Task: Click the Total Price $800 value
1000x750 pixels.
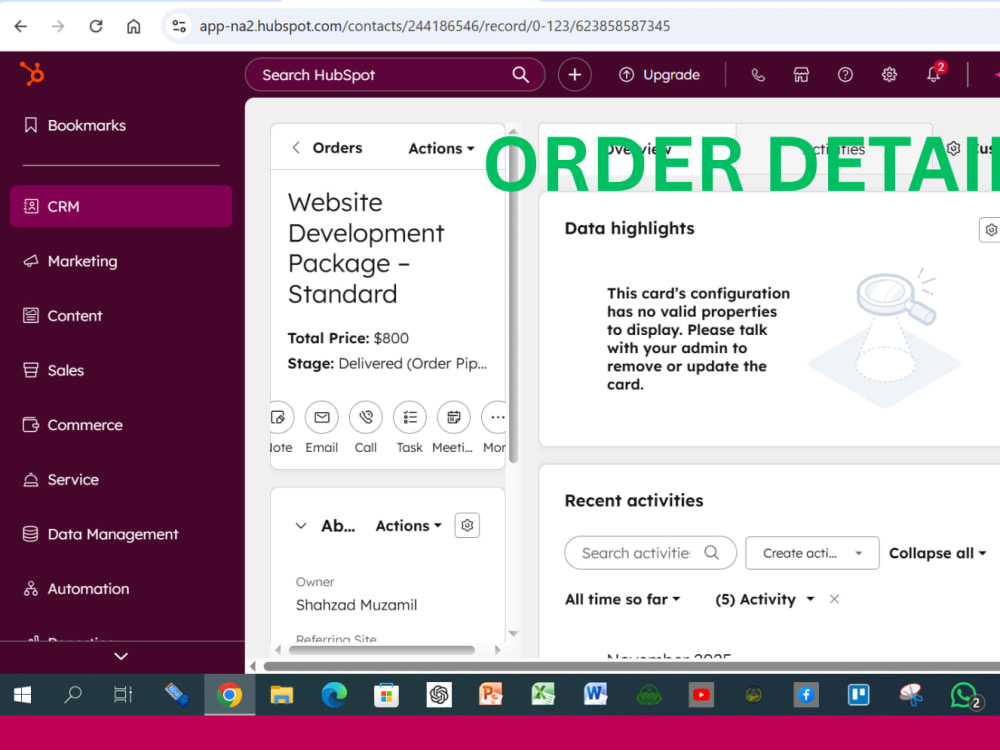Action: click(391, 338)
